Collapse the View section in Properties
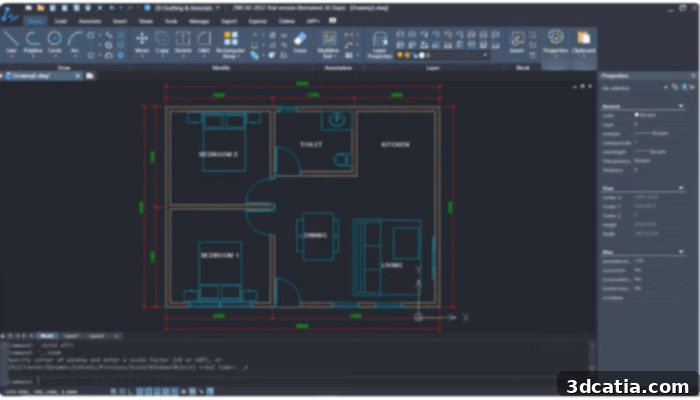The height and width of the screenshot is (400, 700). pos(681,188)
